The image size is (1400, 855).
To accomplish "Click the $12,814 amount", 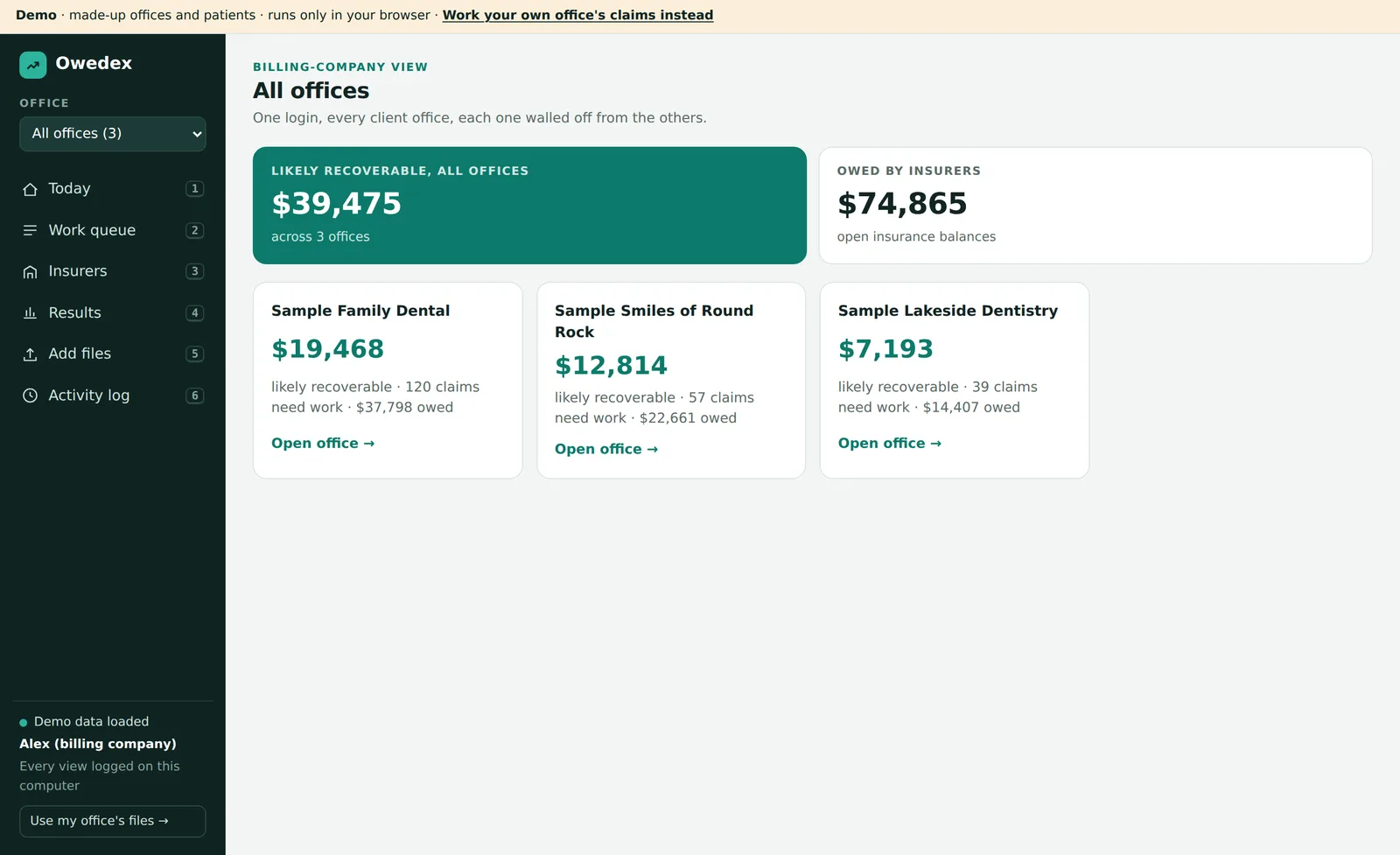I will 611,366.
